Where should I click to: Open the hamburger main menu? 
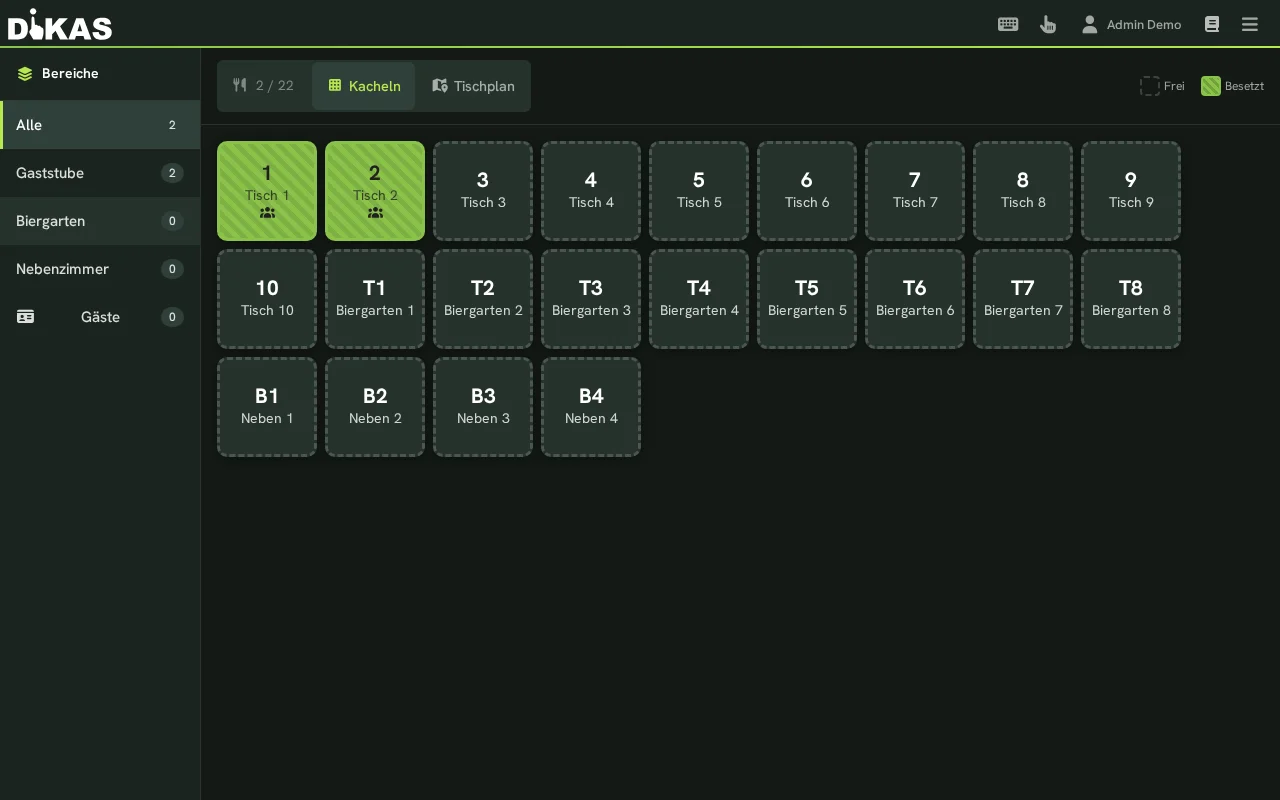coord(1250,24)
